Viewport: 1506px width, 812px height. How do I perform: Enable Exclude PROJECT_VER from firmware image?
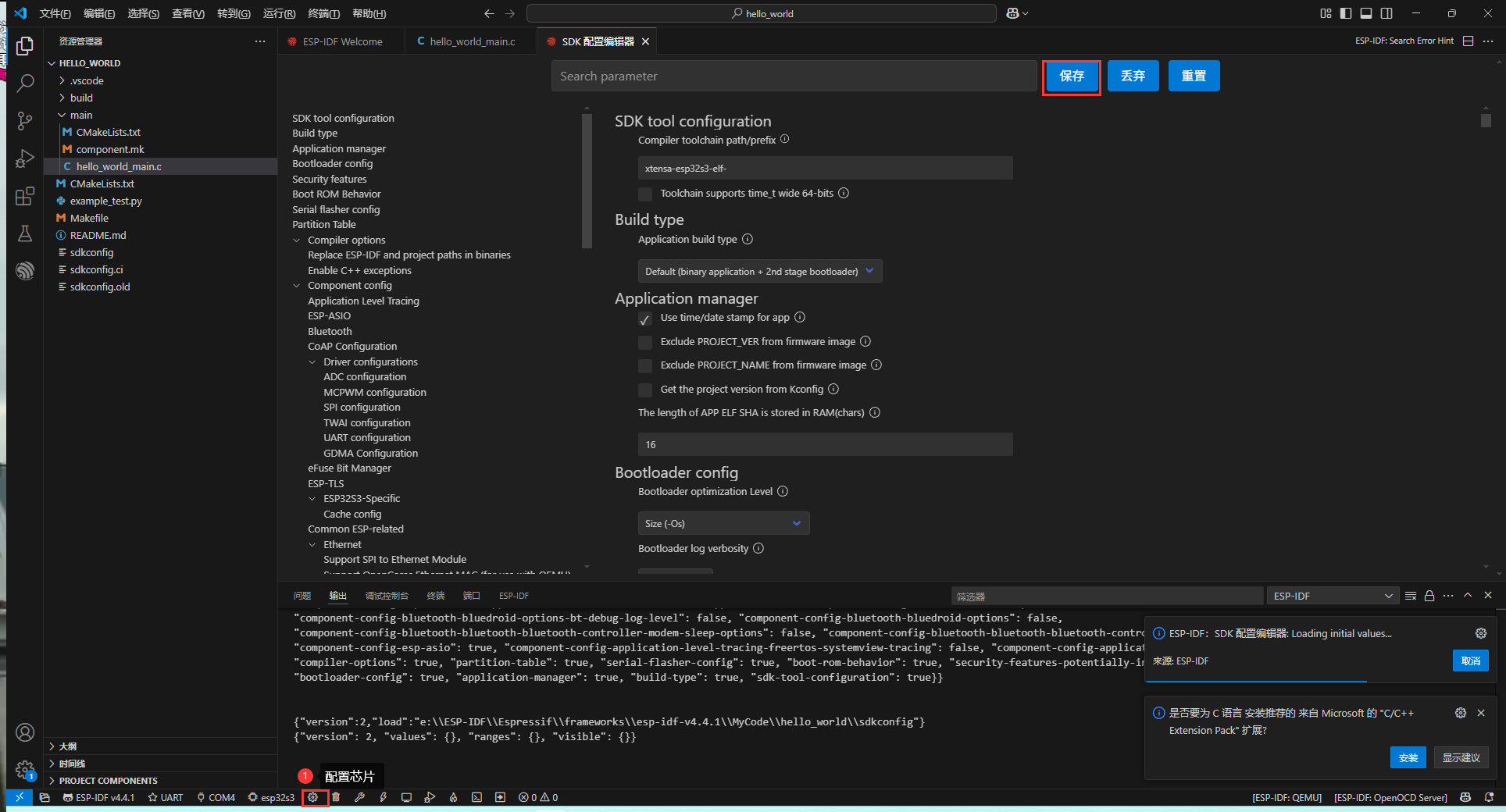tap(645, 342)
